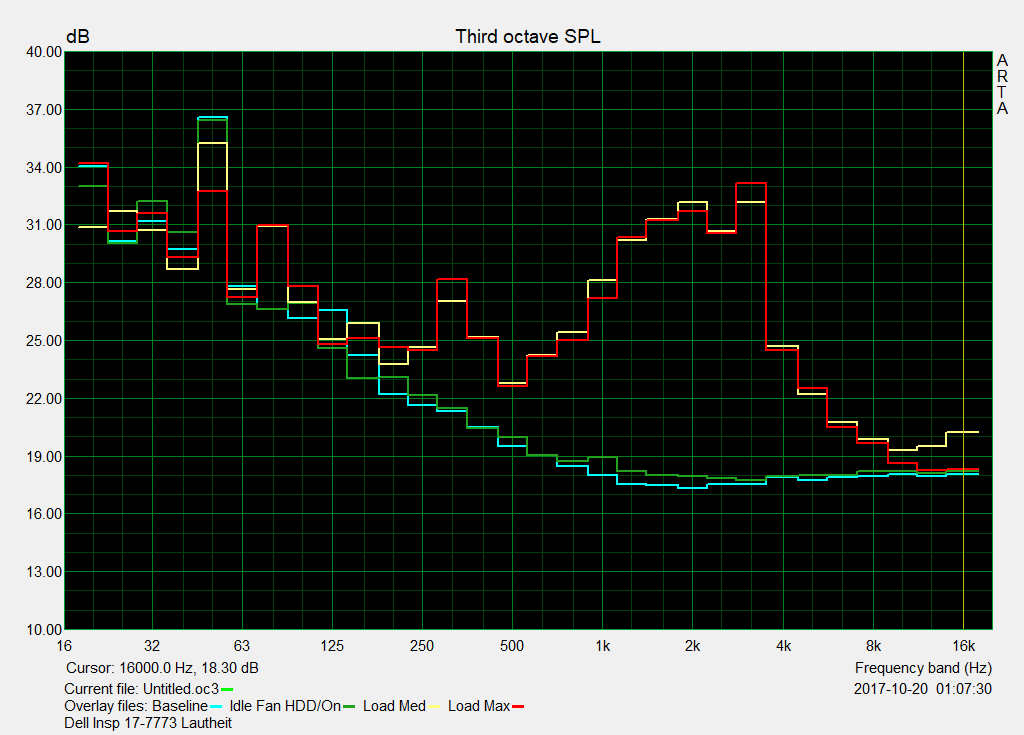Click the Load Max red legend swatch

pyautogui.click(x=518, y=707)
